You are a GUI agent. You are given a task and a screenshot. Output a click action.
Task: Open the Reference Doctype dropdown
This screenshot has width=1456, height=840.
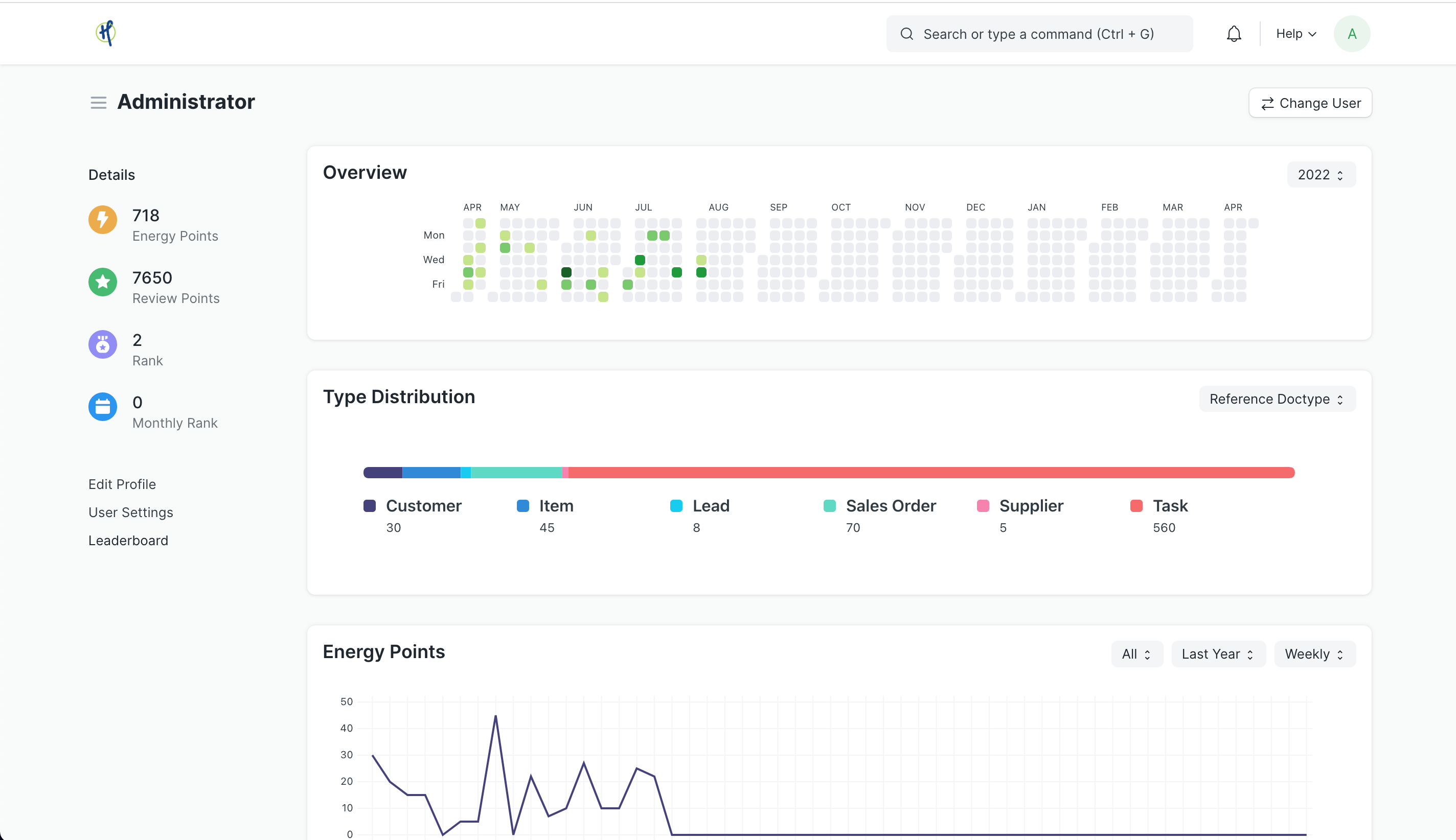coord(1277,399)
